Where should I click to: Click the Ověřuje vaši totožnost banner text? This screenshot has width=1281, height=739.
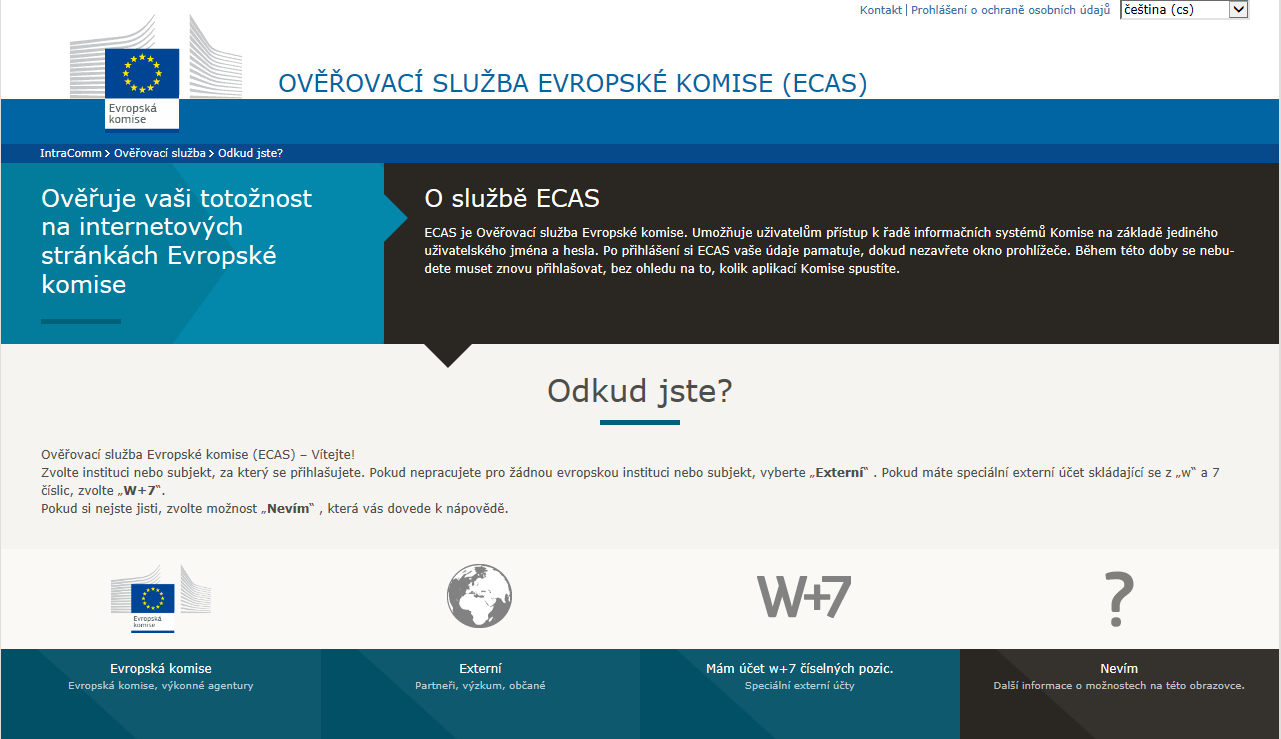pos(177,241)
